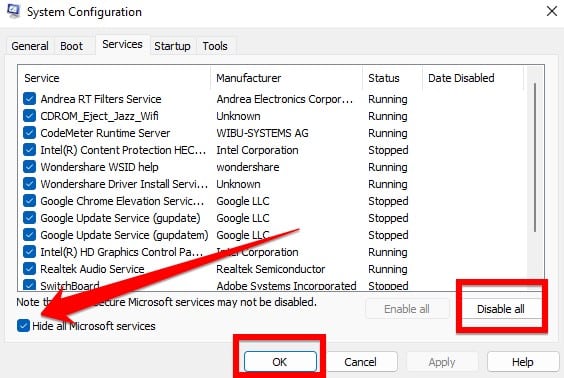This screenshot has height=378, width=564.
Task: Click Realtek Semiconductor manufacturer cell
Action: coord(270,269)
